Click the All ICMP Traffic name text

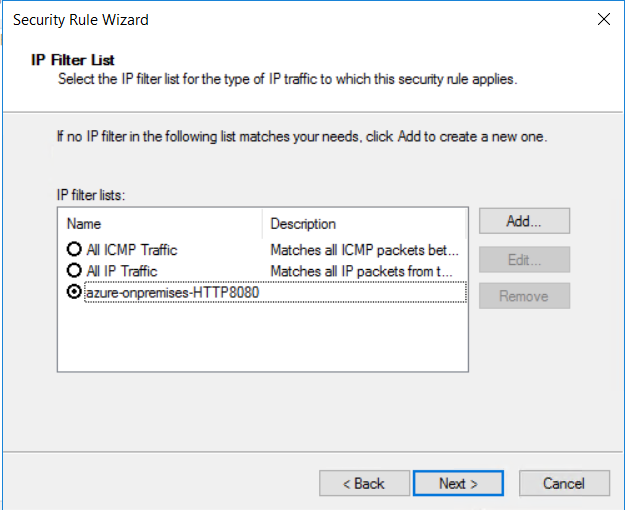click(132, 250)
